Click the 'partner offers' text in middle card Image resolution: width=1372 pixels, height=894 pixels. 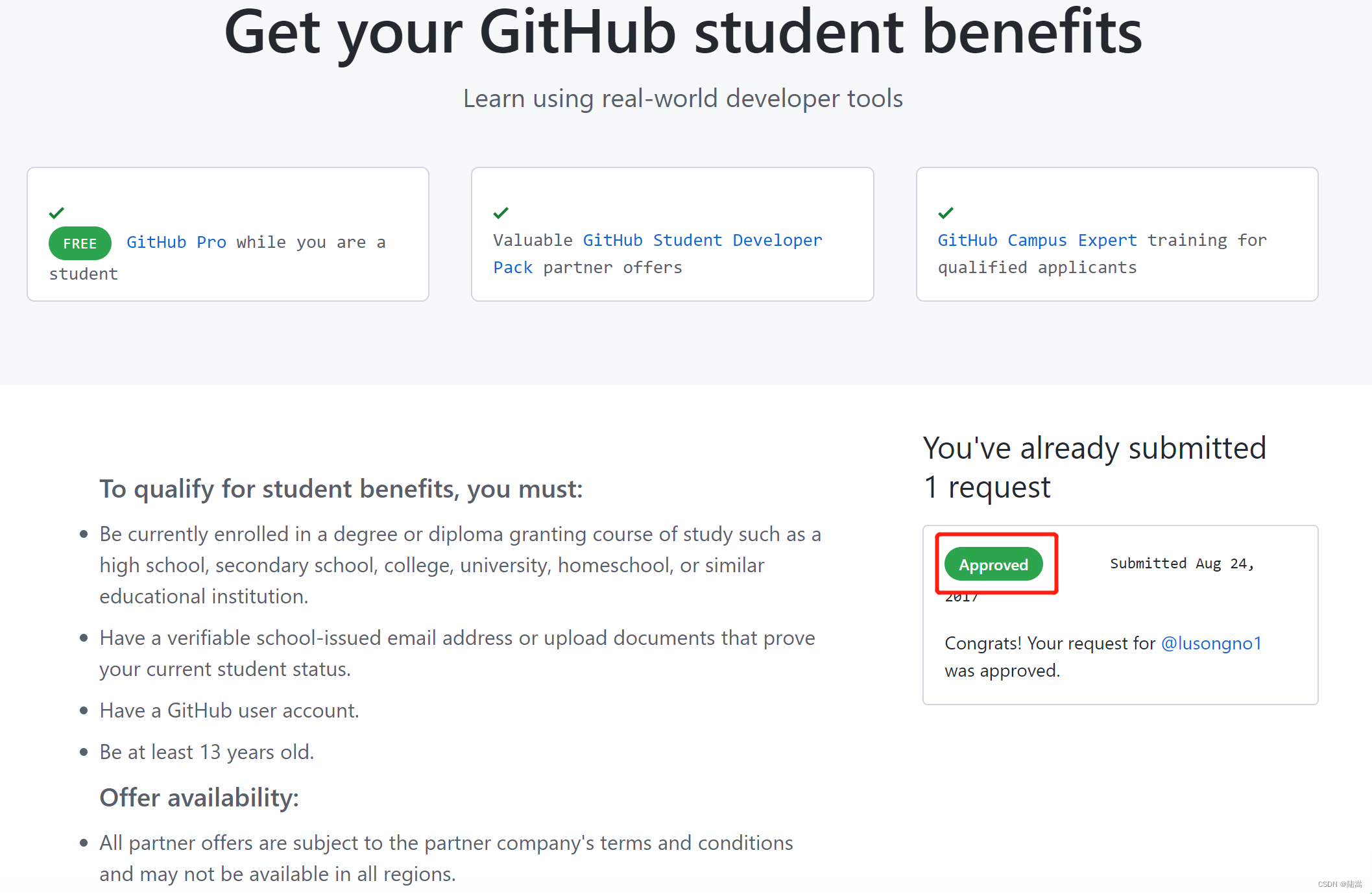(612, 268)
